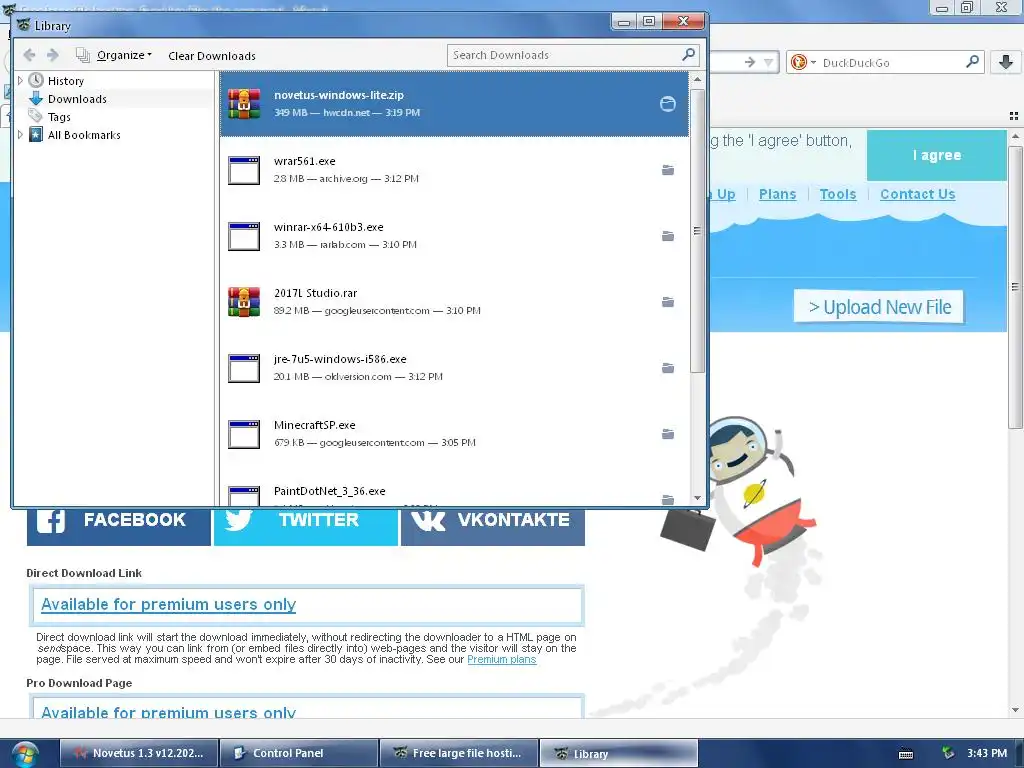Click the downloads list scrollbar thumb
This screenshot has height=768, width=1024.
[697, 231]
